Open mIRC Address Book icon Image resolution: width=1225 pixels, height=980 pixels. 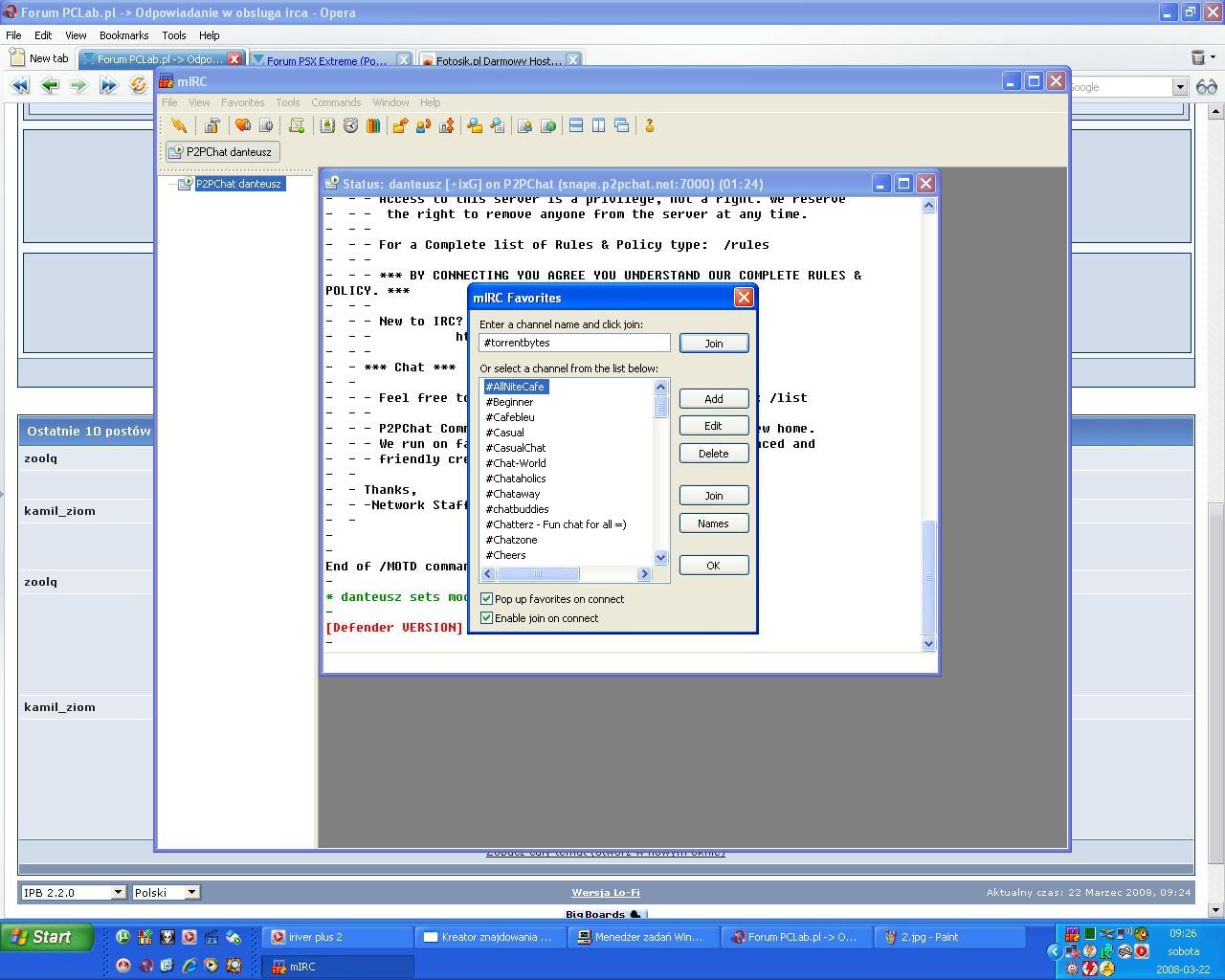pyautogui.click(x=327, y=125)
